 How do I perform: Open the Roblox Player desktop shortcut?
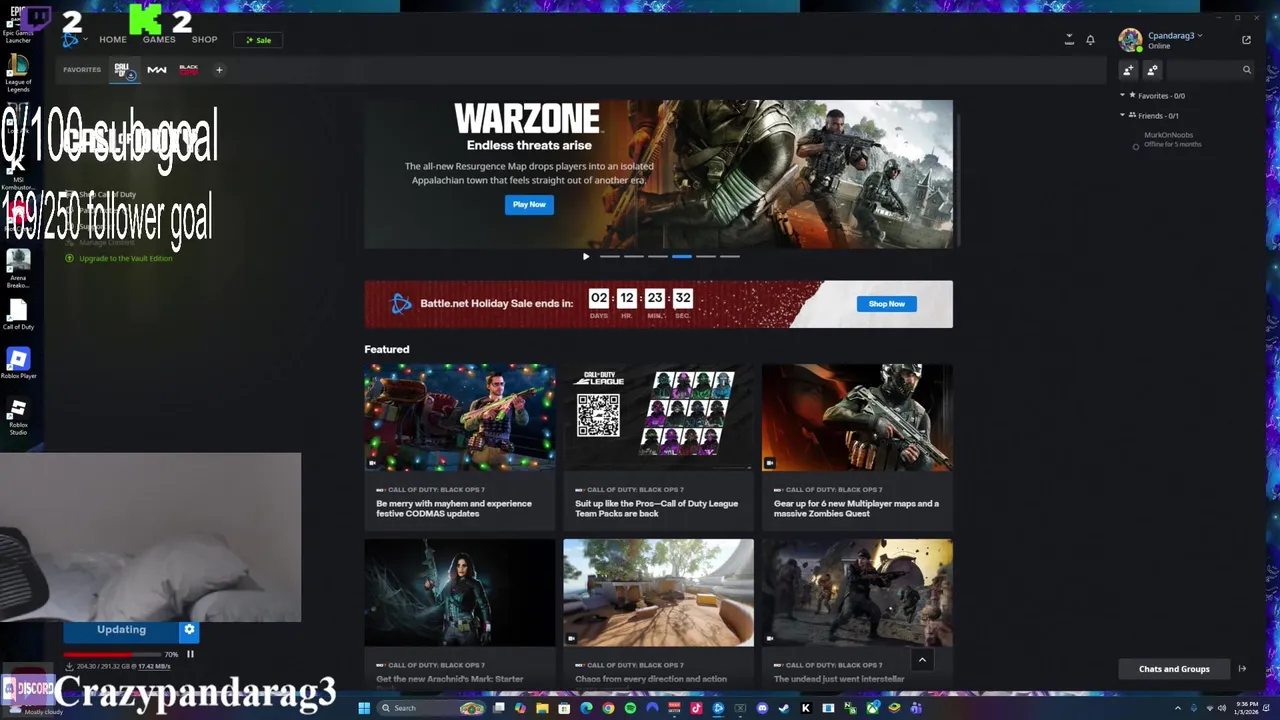[x=18, y=363]
